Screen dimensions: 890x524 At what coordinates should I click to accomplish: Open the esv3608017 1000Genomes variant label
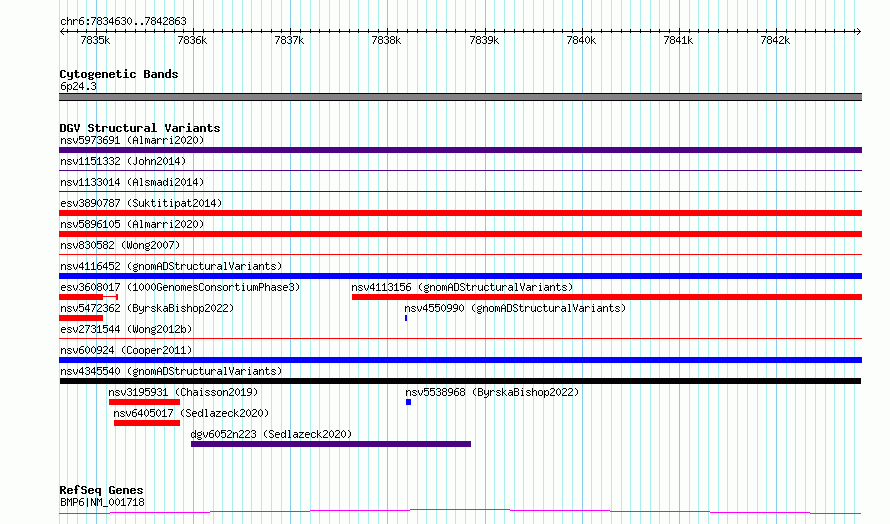[180, 287]
